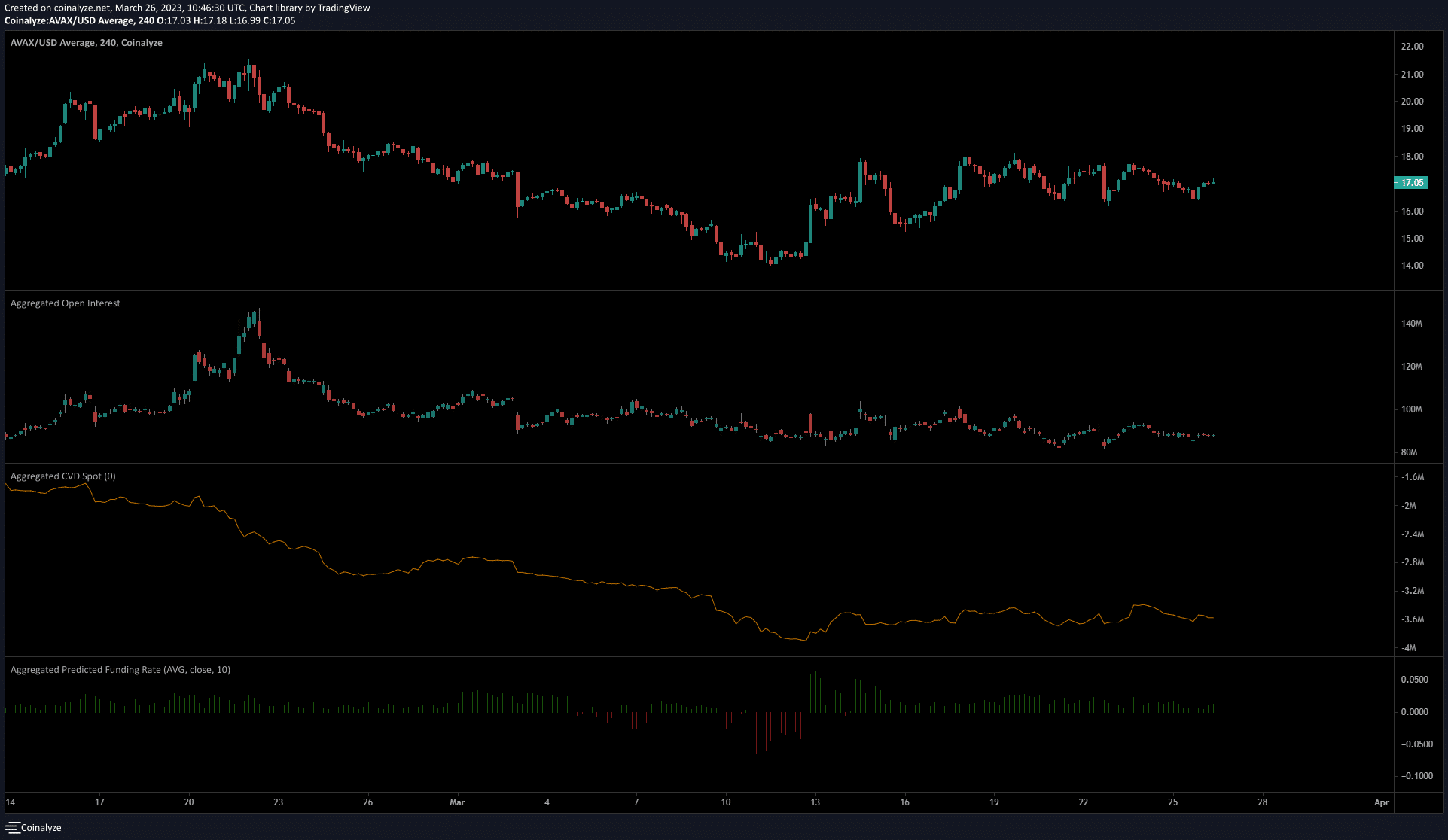Click the 19 date label on time axis
The height and width of the screenshot is (840, 1448).
pos(994,802)
